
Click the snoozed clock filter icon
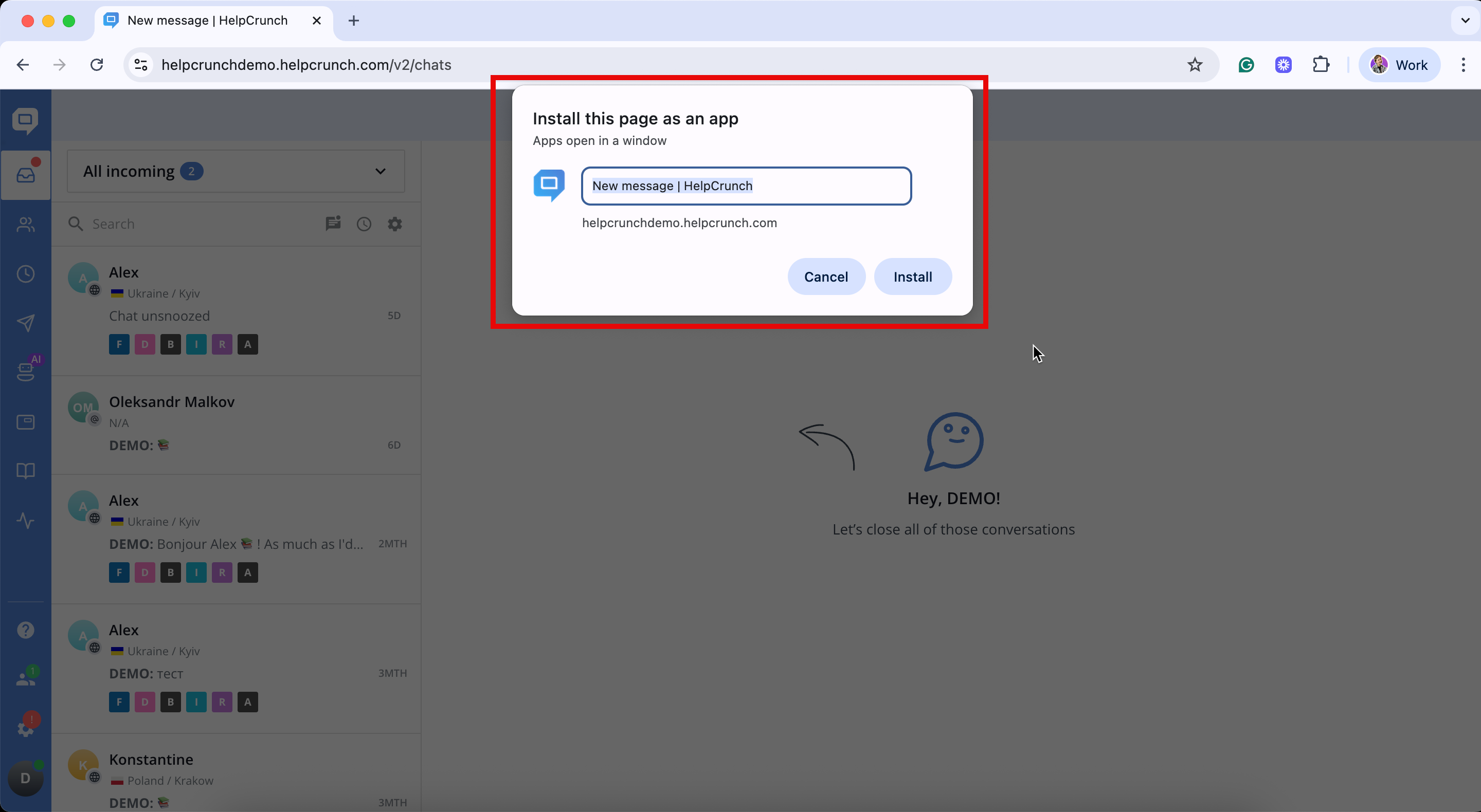[364, 224]
